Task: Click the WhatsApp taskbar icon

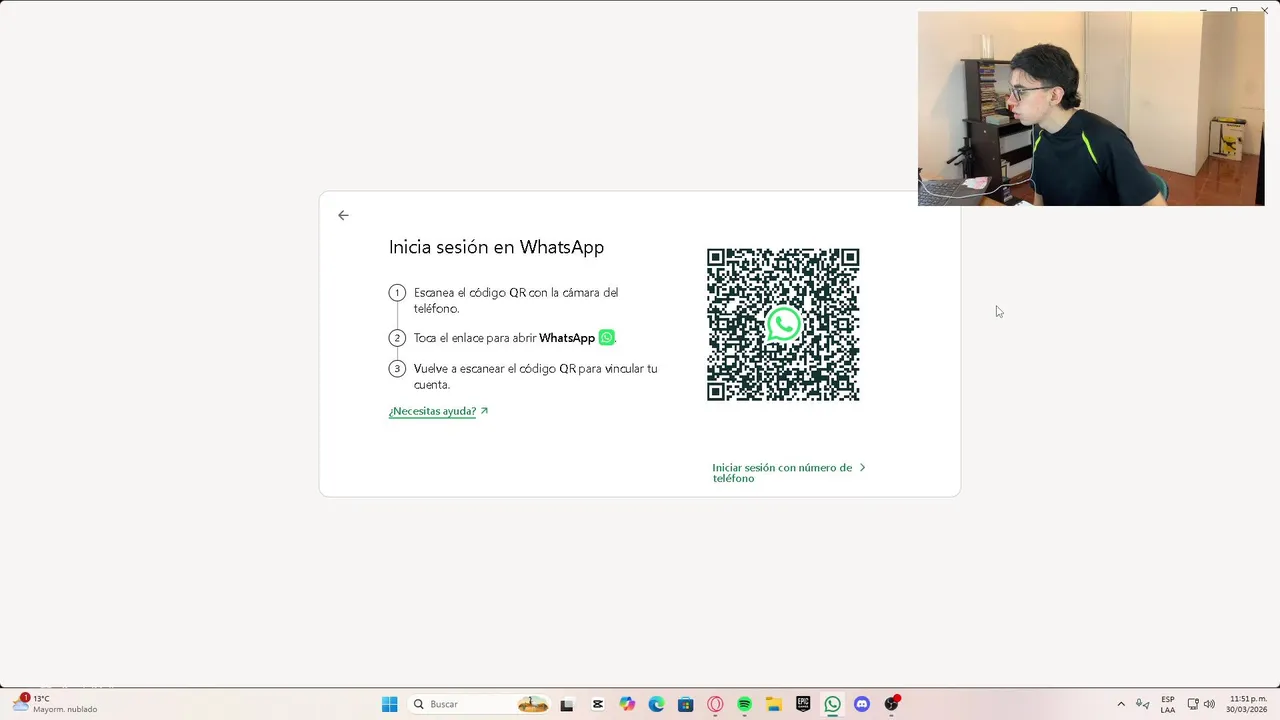Action: (x=832, y=704)
